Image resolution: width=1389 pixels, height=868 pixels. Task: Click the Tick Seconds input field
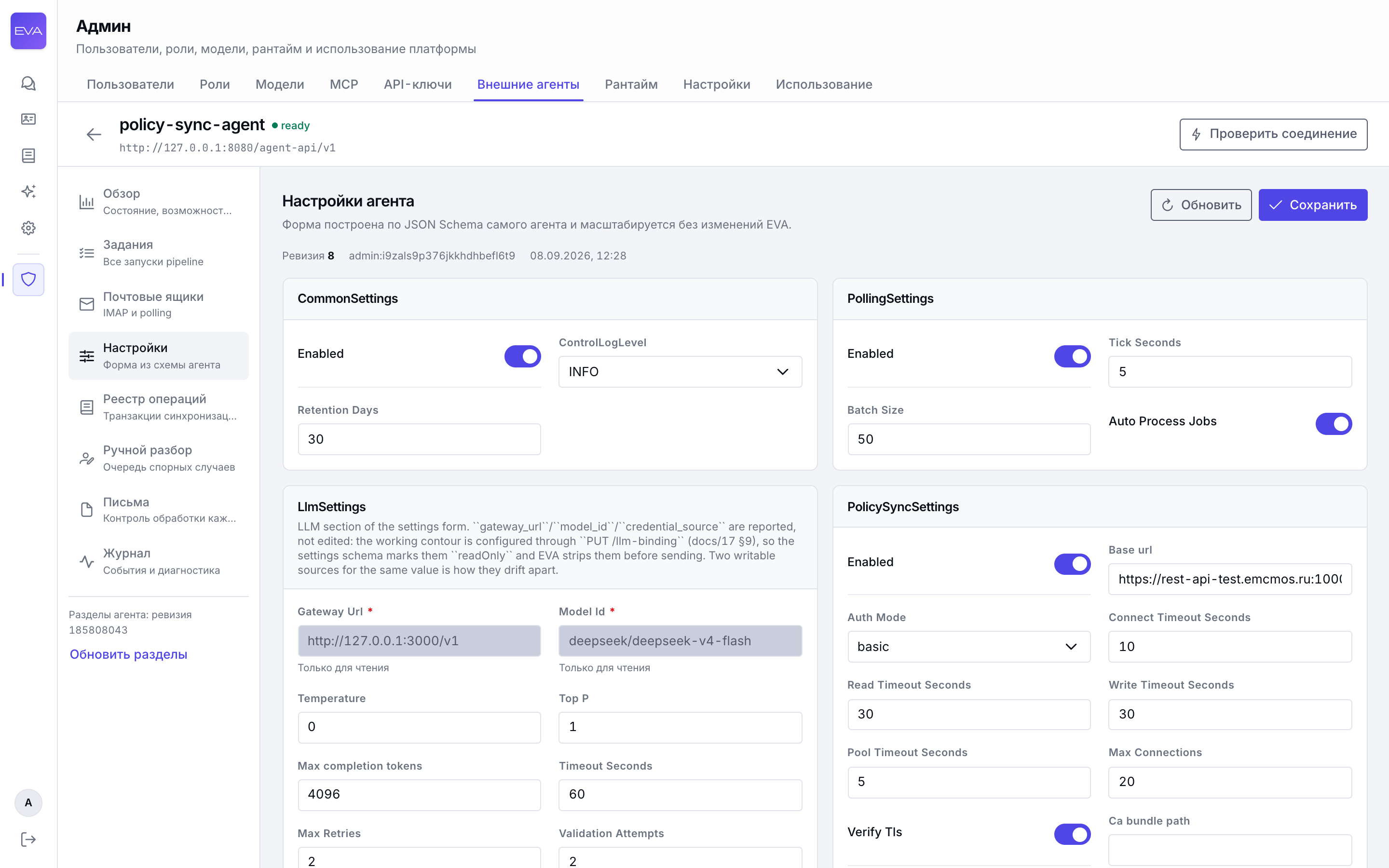1230,371
